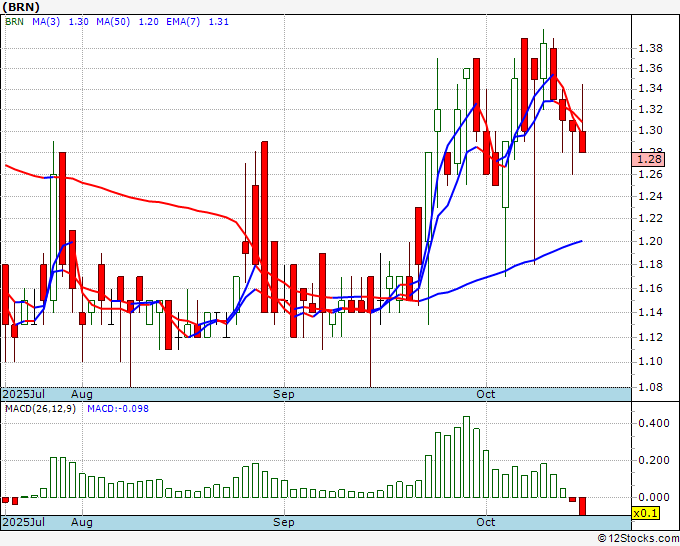Click Aug on the MACD time axis
680x546 pixels.
point(82,522)
